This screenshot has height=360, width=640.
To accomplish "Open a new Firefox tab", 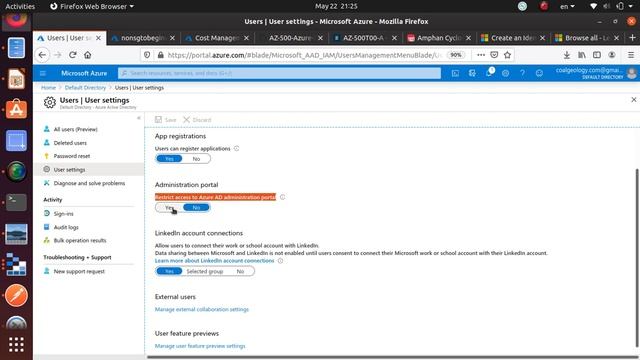I will (632, 38).
